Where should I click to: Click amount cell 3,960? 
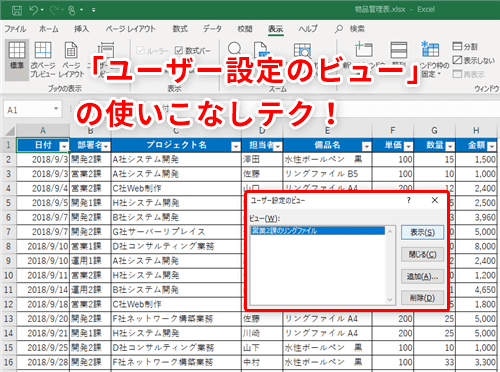point(476,217)
